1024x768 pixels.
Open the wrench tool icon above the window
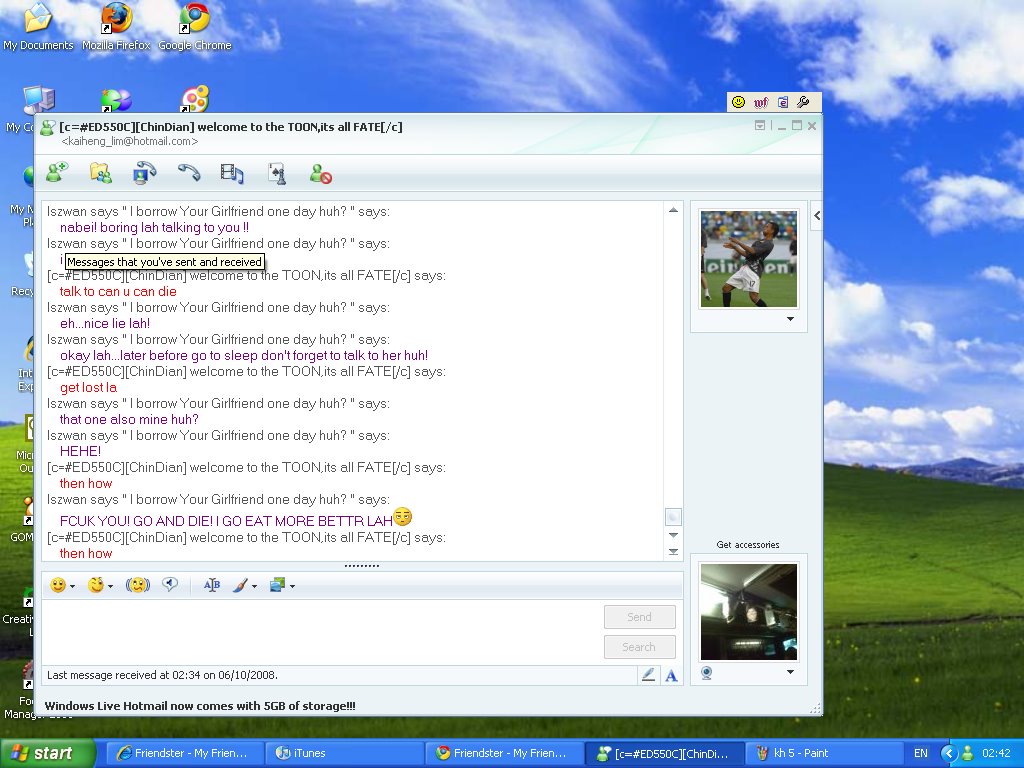804,102
